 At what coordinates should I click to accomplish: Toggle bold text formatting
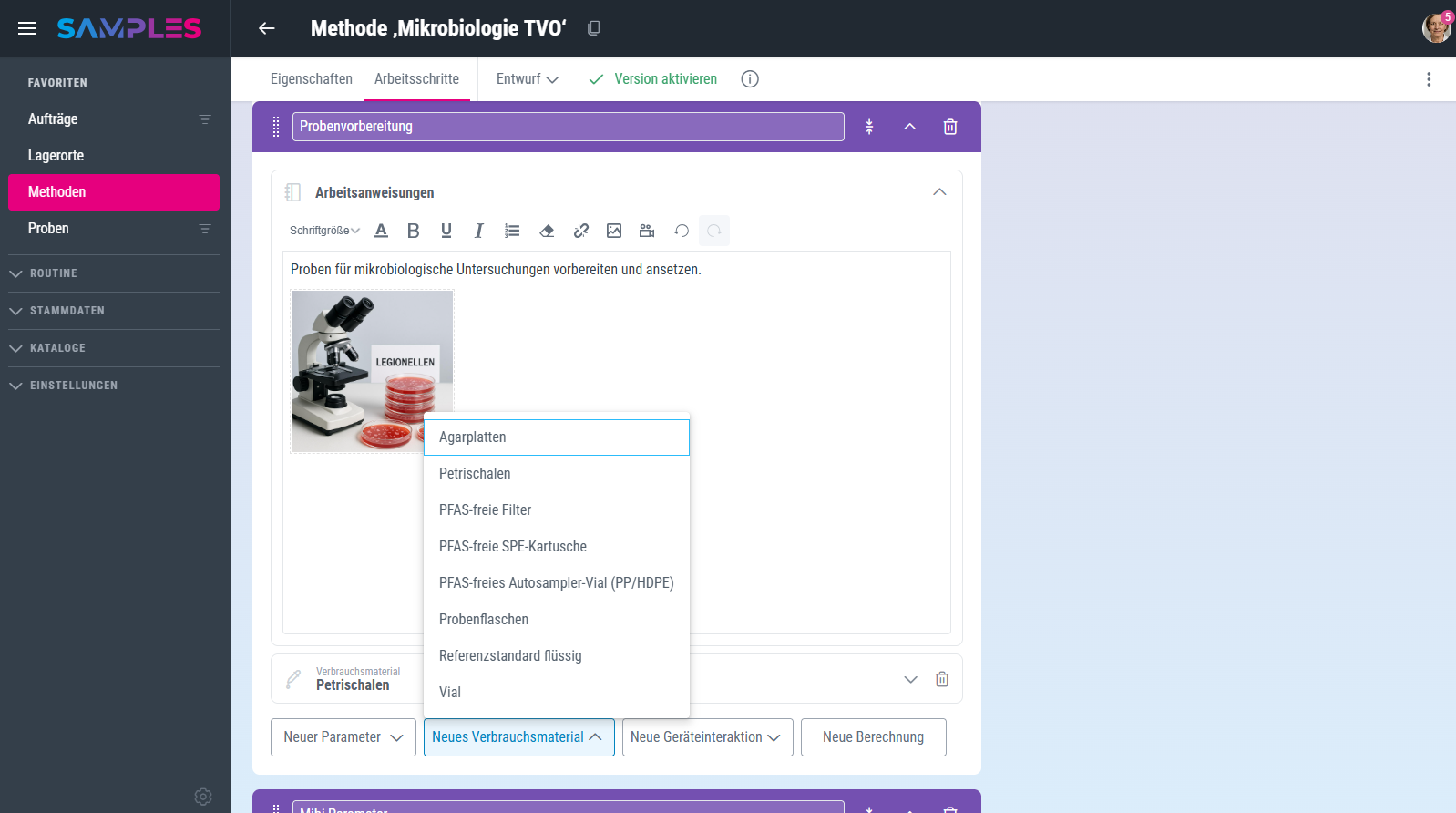click(413, 231)
